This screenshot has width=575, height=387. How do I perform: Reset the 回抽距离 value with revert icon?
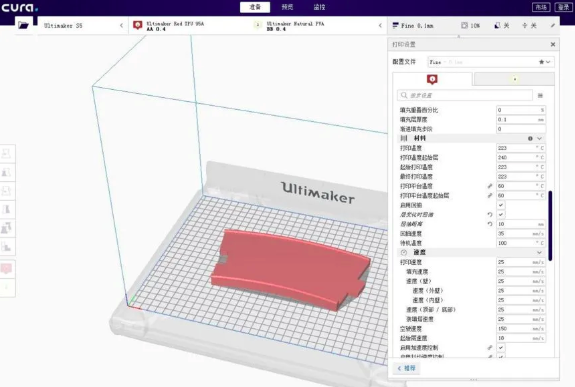click(490, 224)
